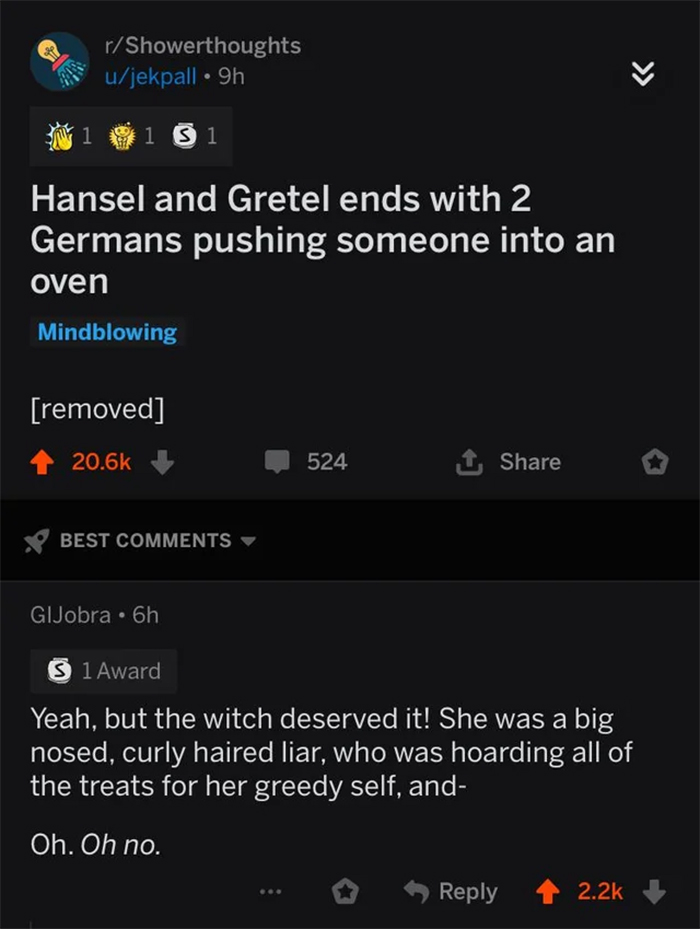Share the post
This screenshot has height=929, width=700.
[x=508, y=462]
